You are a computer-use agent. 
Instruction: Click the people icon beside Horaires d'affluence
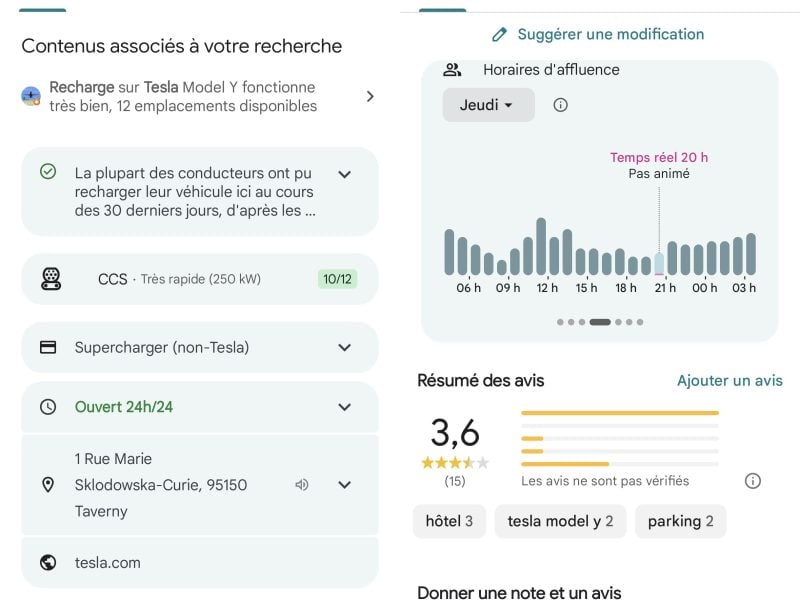click(452, 69)
